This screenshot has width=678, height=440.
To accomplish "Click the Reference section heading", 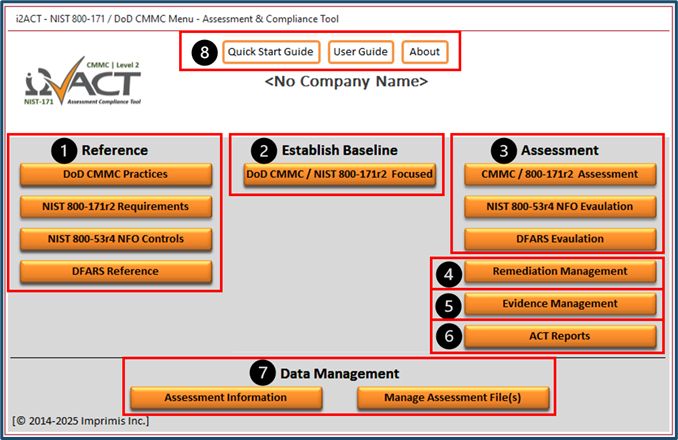I will point(115,150).
